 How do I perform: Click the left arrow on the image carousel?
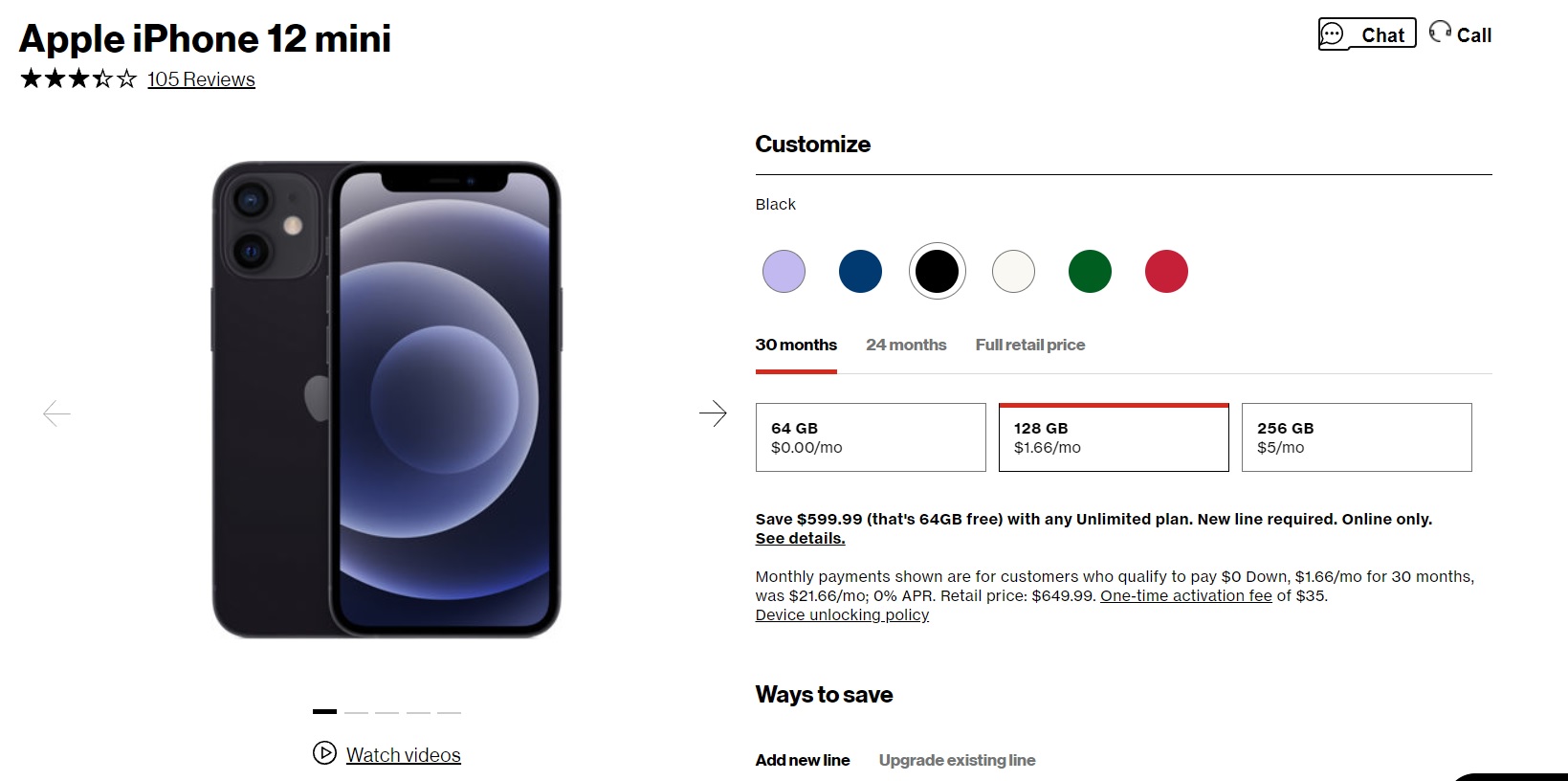pyautogui.click(x=56, y=413)
